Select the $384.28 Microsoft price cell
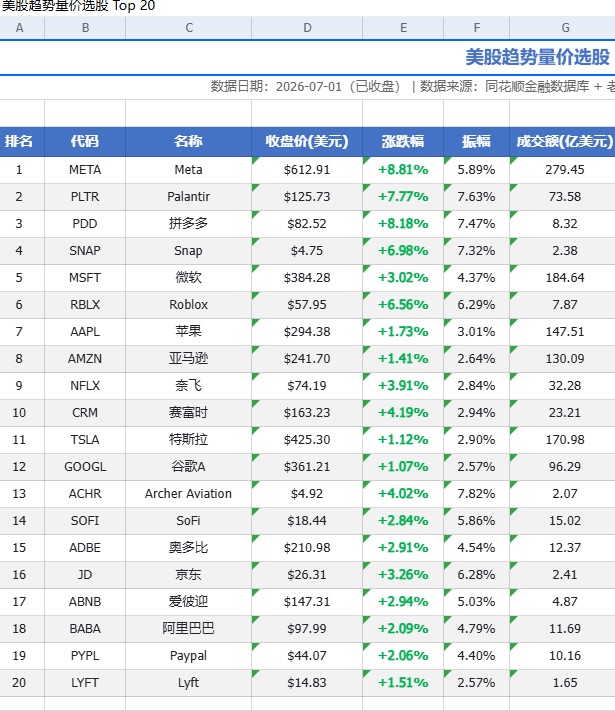 coord(307,278)
